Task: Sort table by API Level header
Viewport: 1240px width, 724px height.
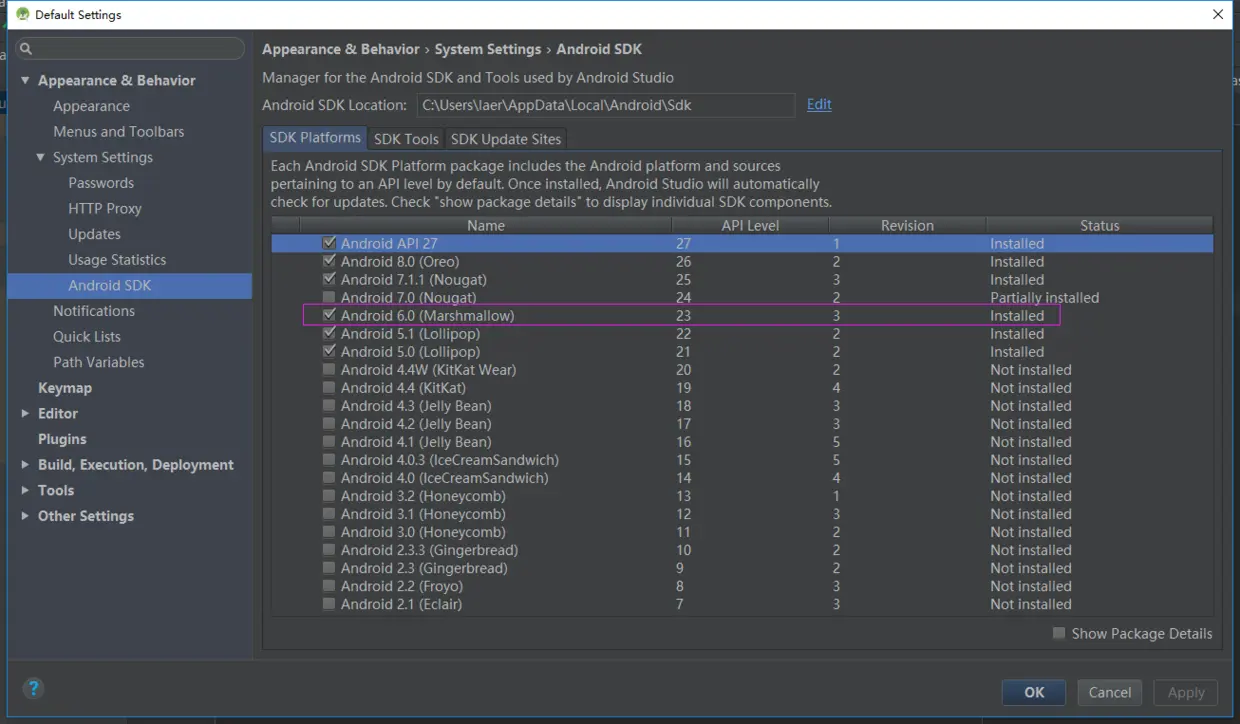Action: tap(750, 225)
